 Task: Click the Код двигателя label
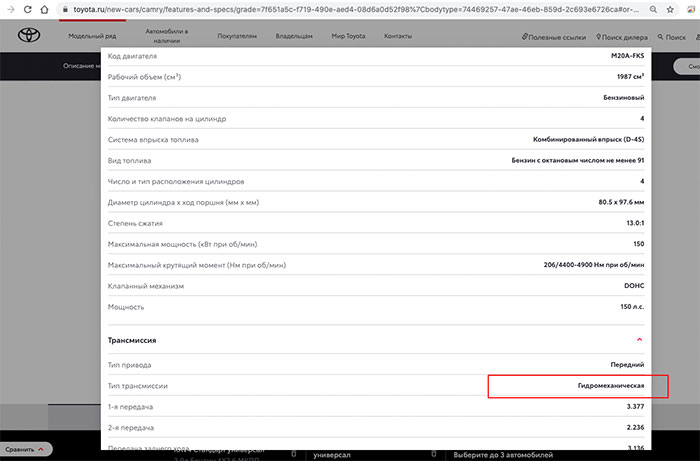pos(132,56)
